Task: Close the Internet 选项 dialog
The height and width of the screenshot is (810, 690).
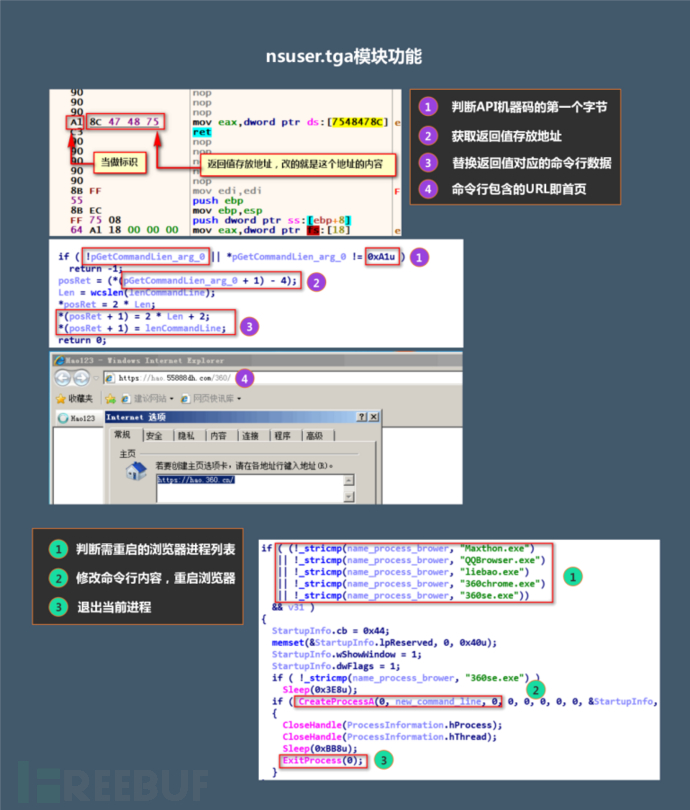Action: pyautogui.click(x=373, y=417)
